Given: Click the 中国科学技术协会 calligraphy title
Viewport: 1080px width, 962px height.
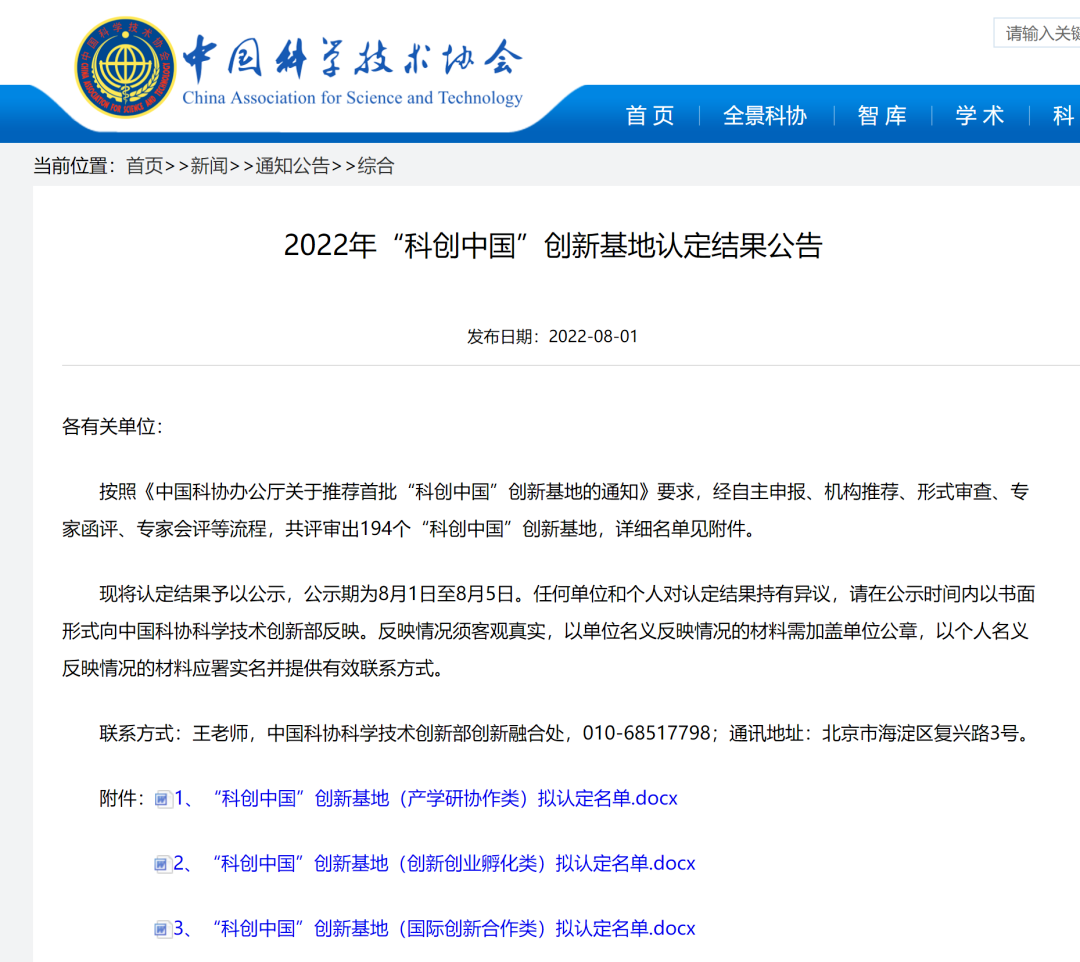Looking at the screenshot, I should pyautogui.click(x=353, y=57).
